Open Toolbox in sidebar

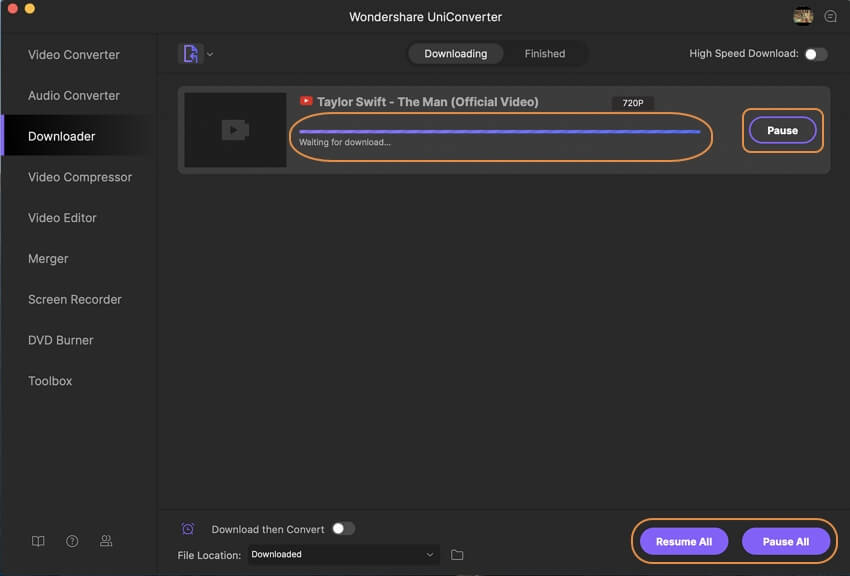coord(50,381)
